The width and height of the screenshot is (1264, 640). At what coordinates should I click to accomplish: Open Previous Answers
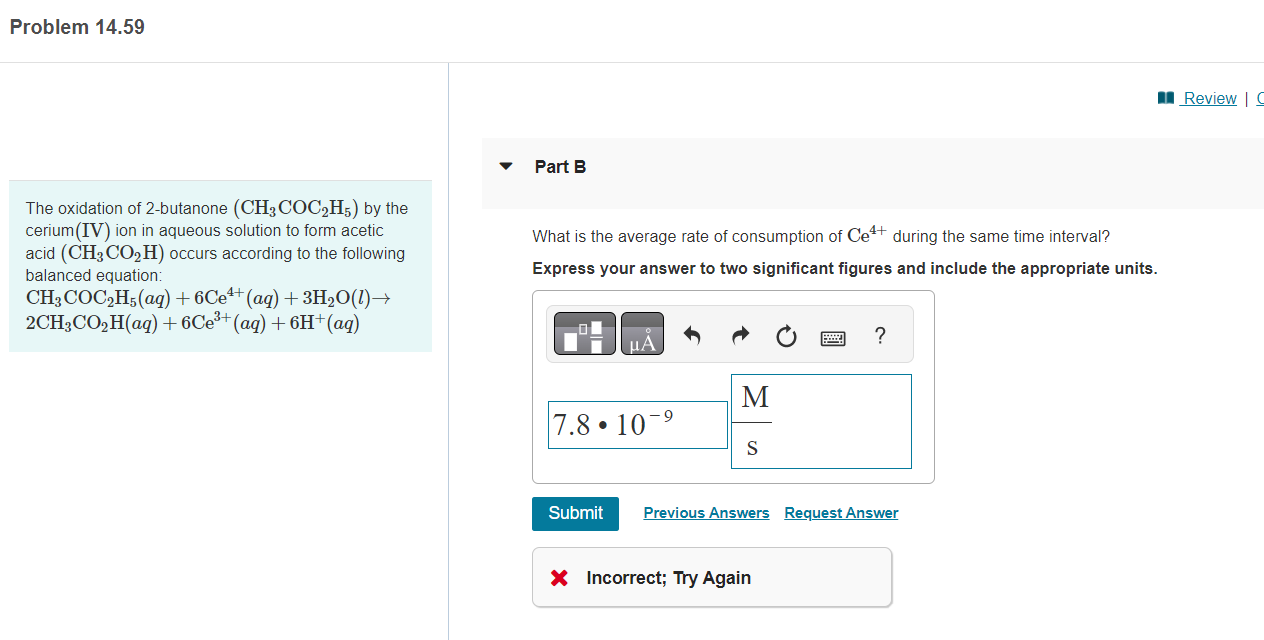706,512
